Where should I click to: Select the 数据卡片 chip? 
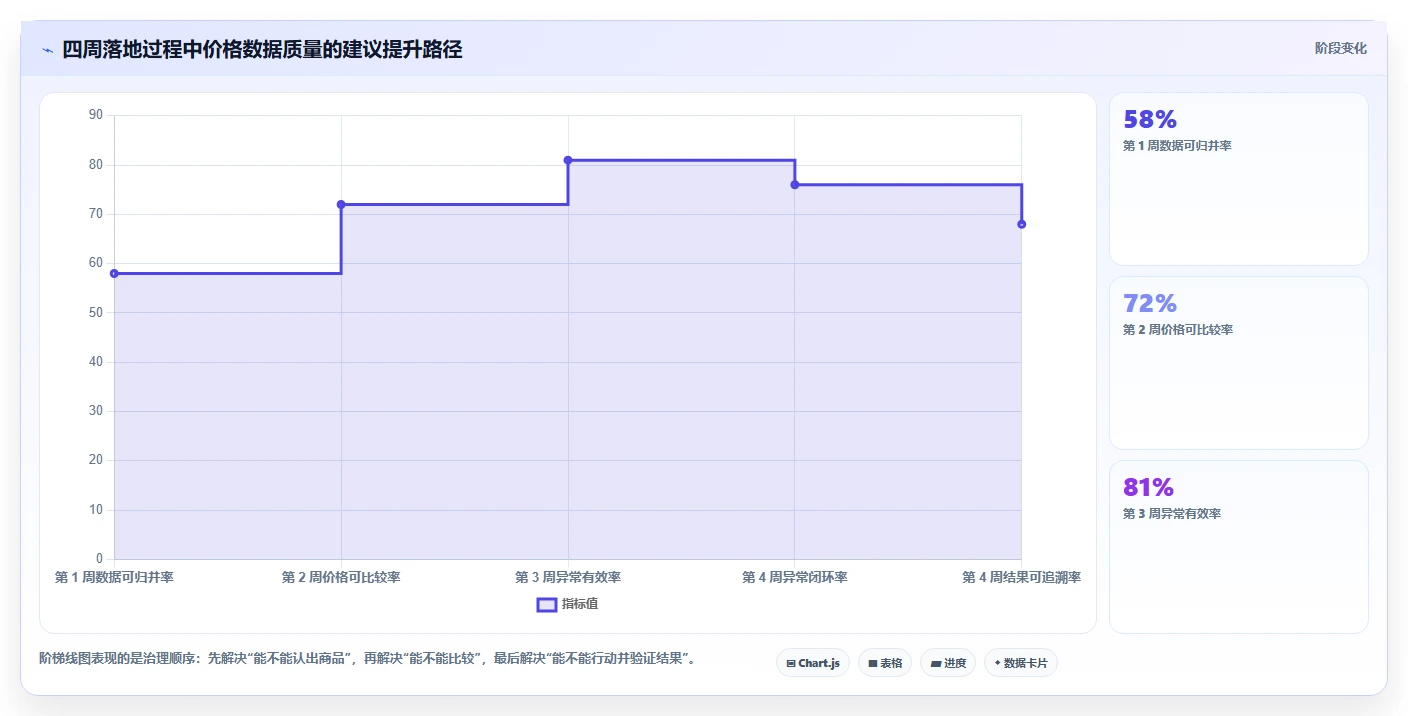pos(1021,663)
